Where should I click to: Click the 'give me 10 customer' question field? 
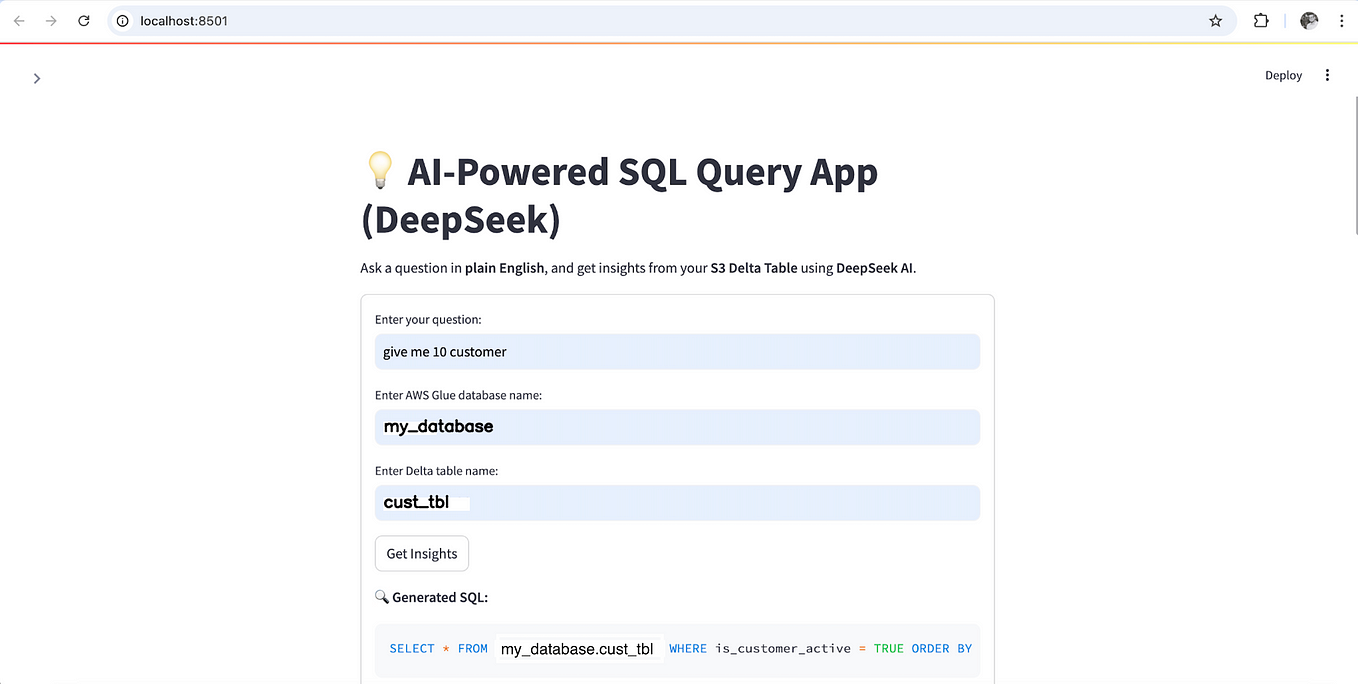pyautogui.click(x=677, y=351)
